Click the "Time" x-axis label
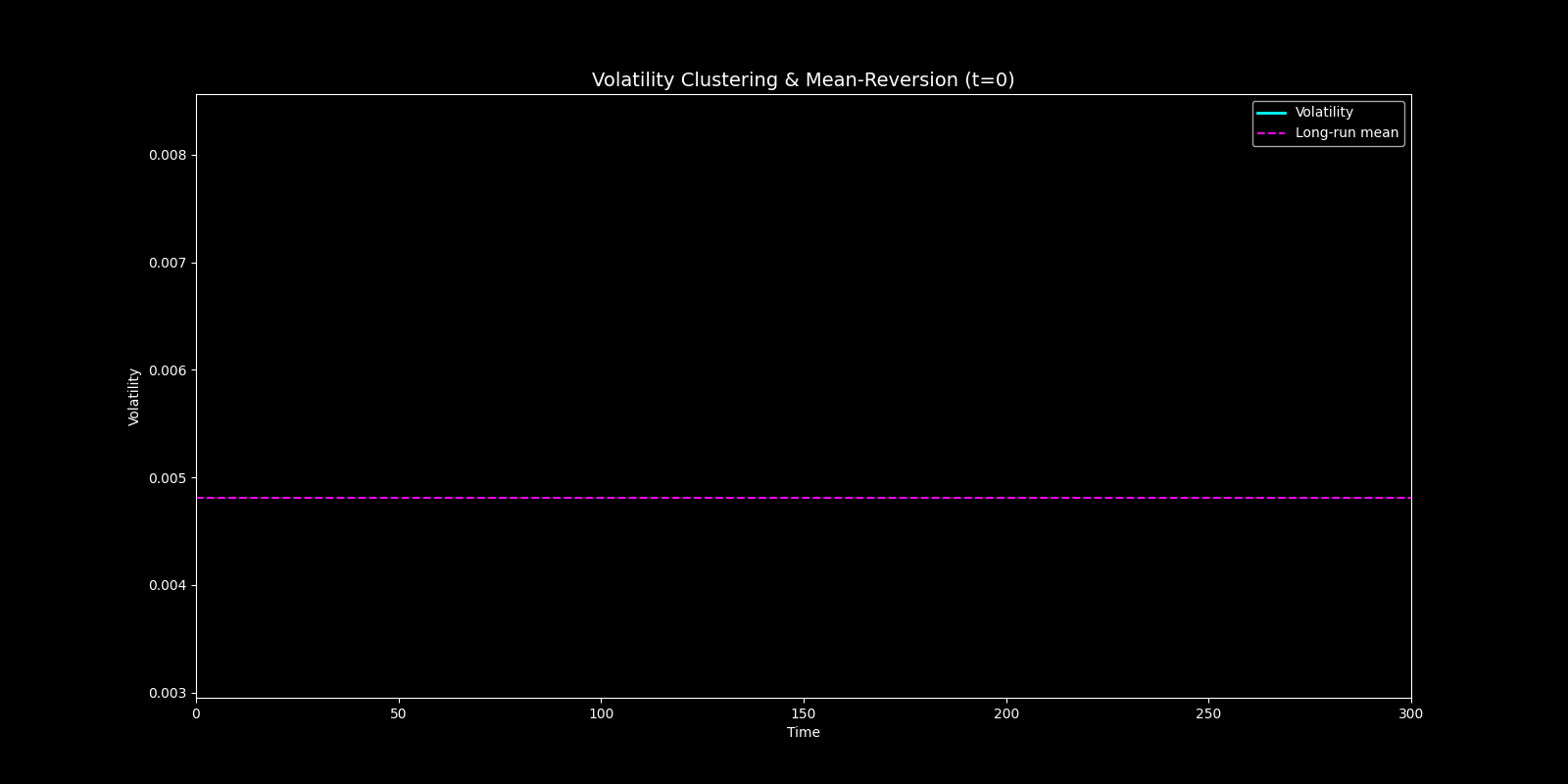The image size is (1568, 784). 803,732
